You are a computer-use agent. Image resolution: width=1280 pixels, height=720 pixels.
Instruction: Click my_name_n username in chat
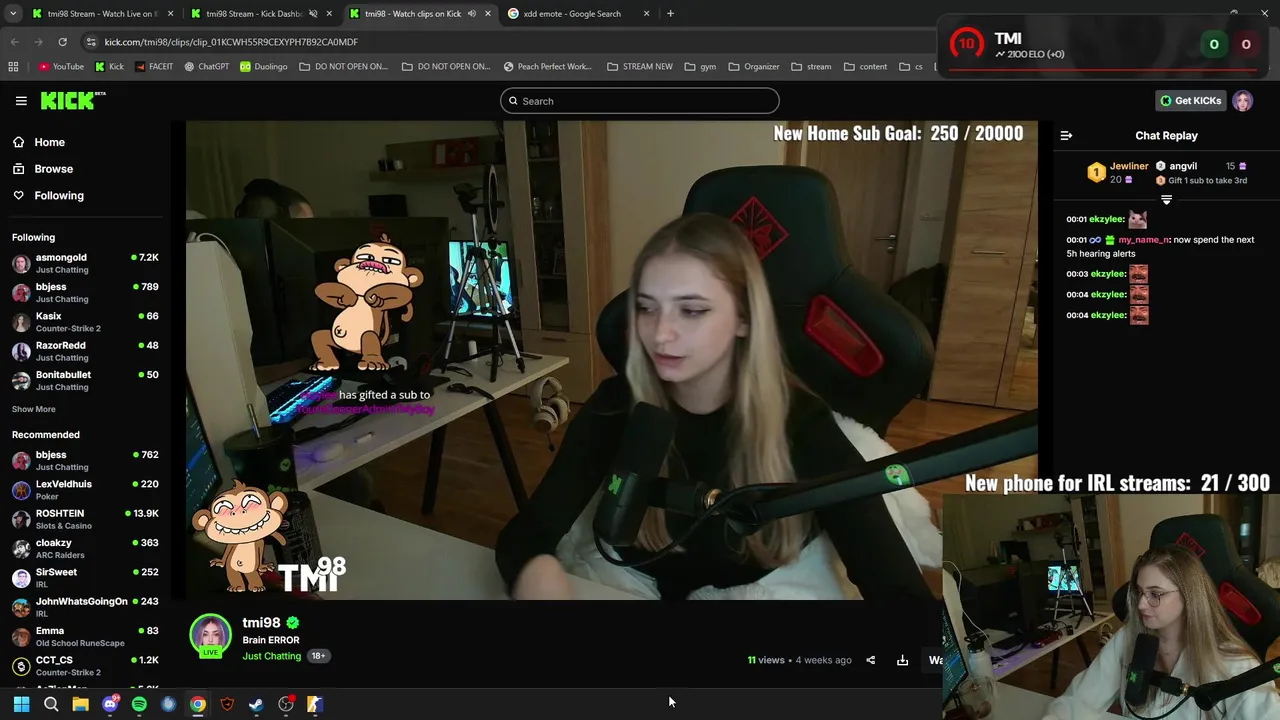click(1141, 240)
